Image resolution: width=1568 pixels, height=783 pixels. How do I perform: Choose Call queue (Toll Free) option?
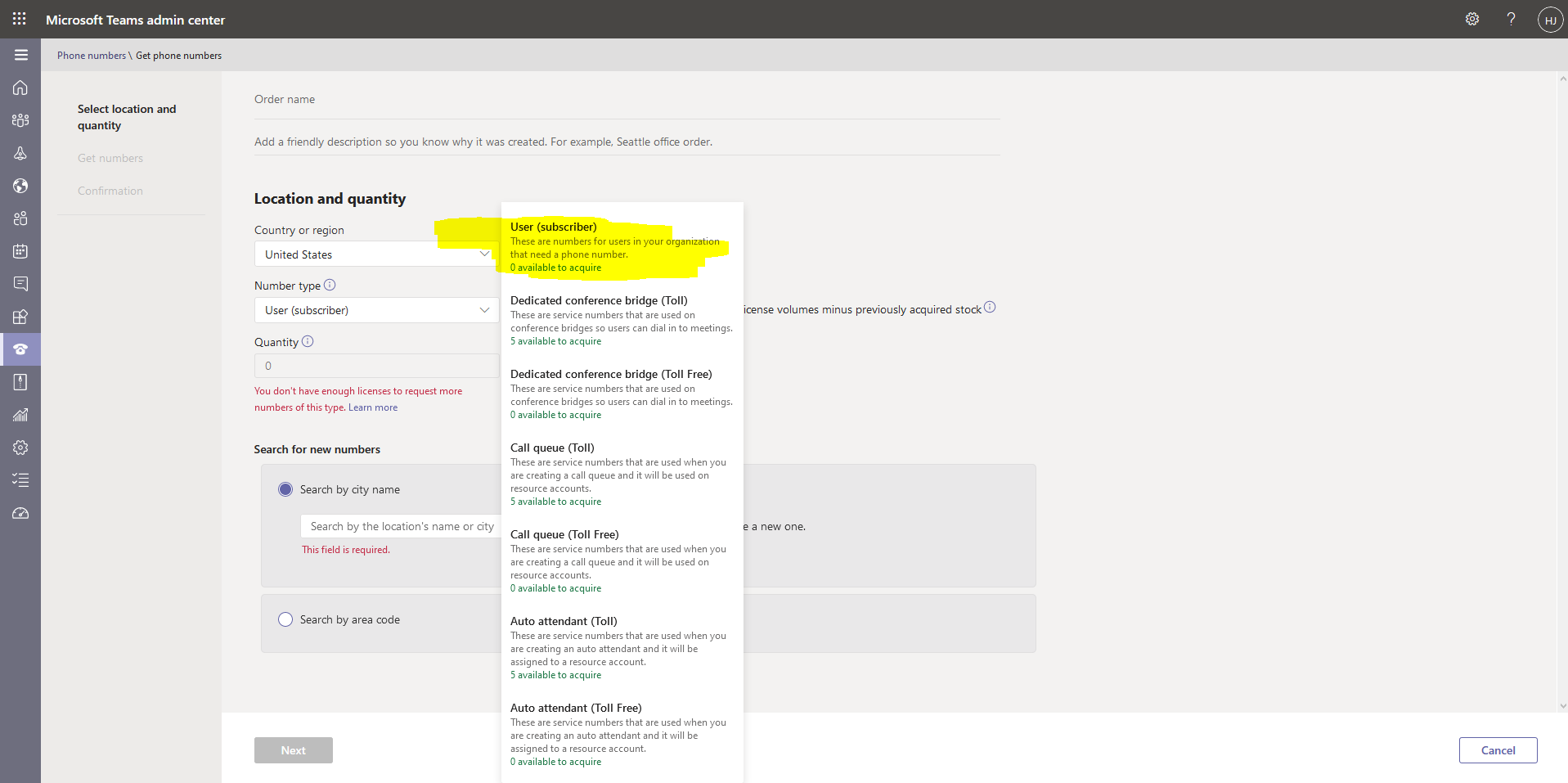[x=622, y=560]
